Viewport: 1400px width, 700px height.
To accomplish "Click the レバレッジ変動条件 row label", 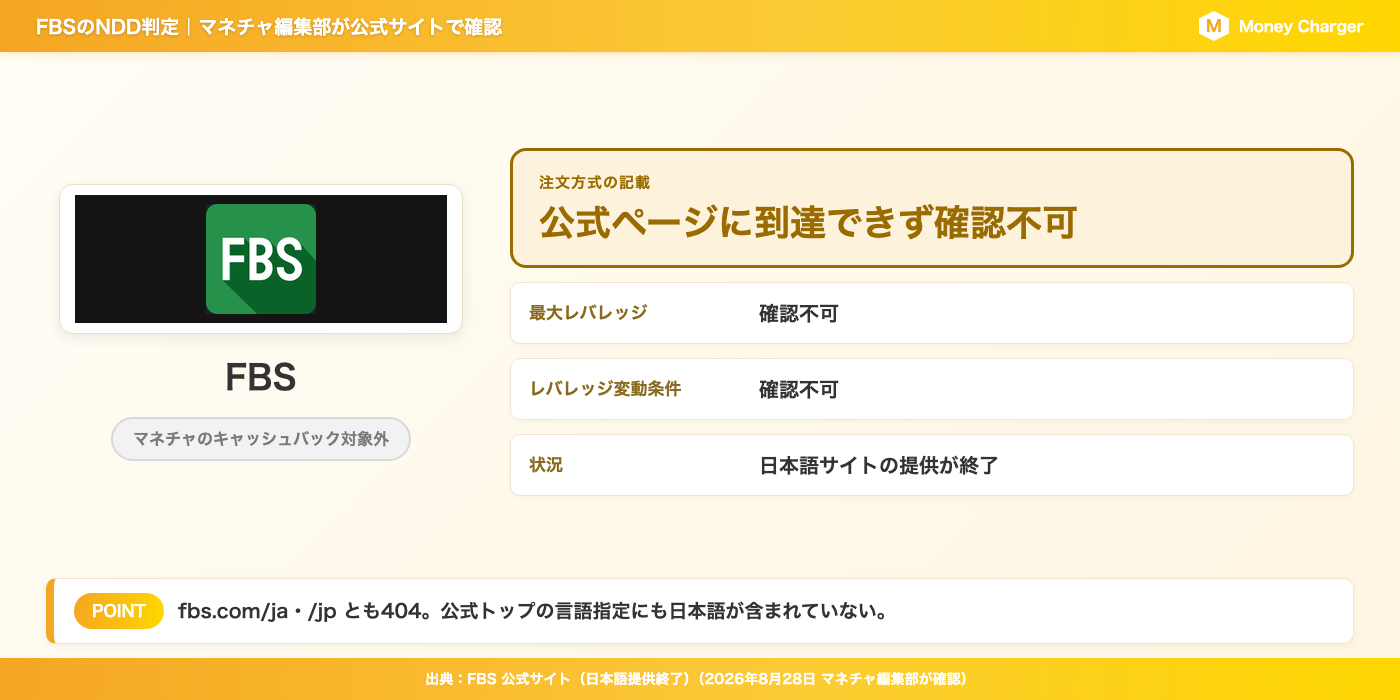I will click(605, 389).
